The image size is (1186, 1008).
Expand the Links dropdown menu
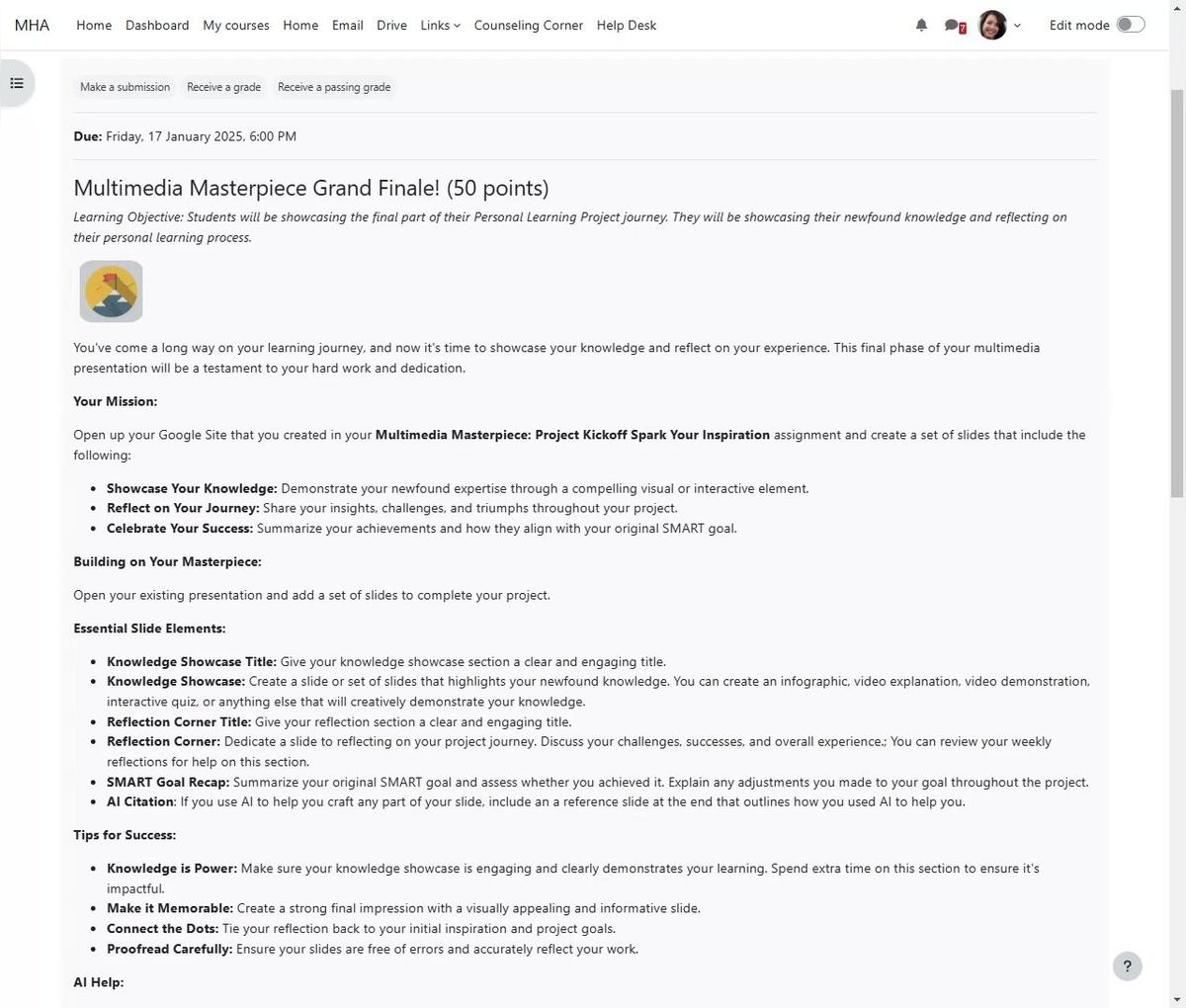440,26
